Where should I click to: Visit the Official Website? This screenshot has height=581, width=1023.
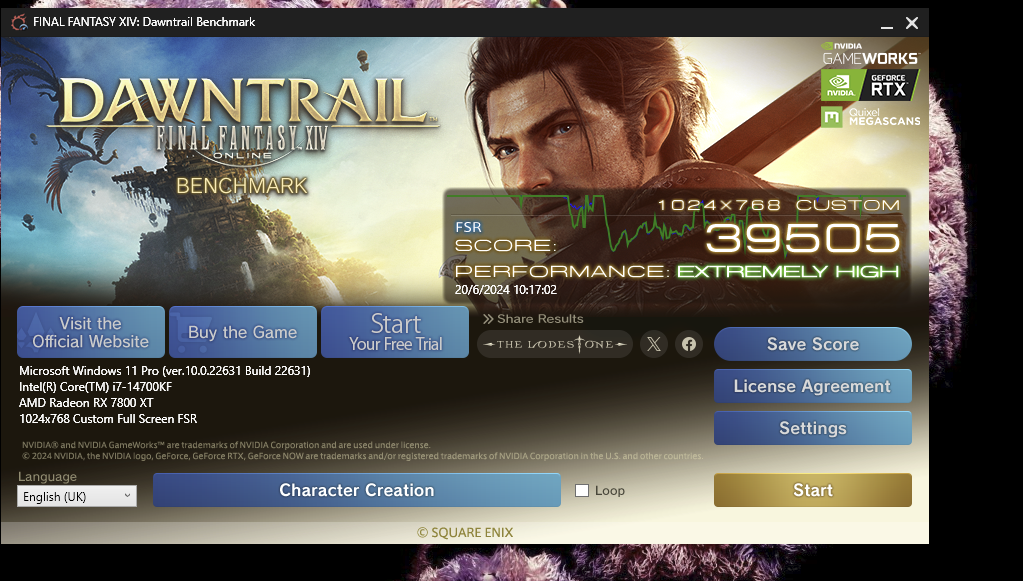tap(91, 332)
